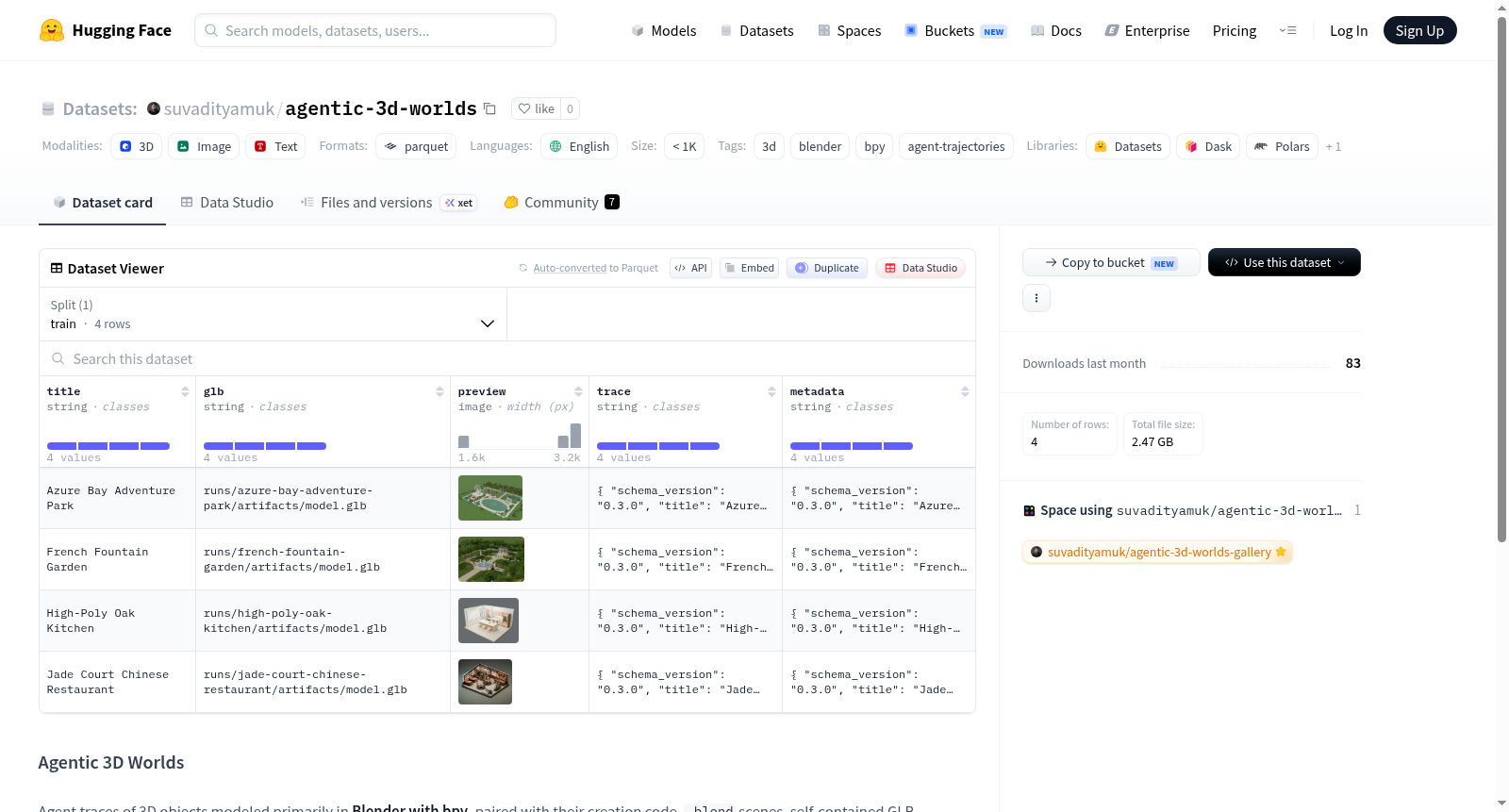
Task: Click the 3D modality tag
Action: pos(137,146)
